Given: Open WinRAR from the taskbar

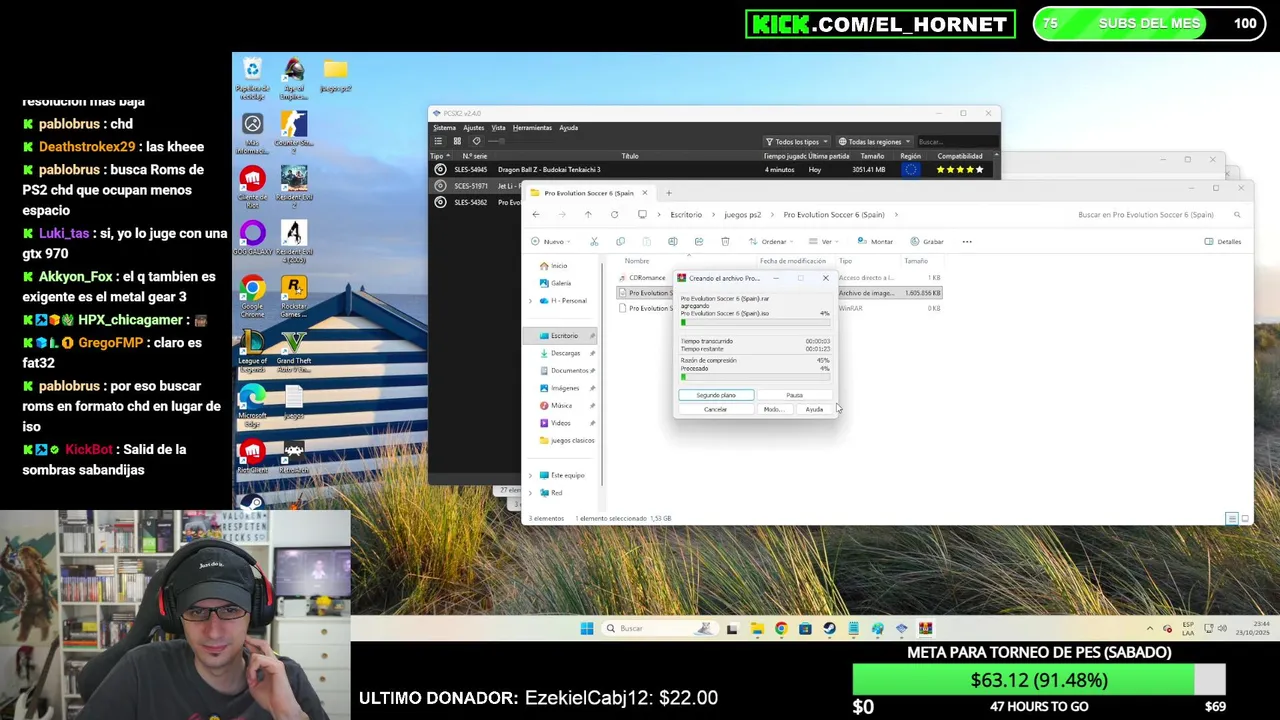Looking at the screenshot, I should (x=925, y=628).
